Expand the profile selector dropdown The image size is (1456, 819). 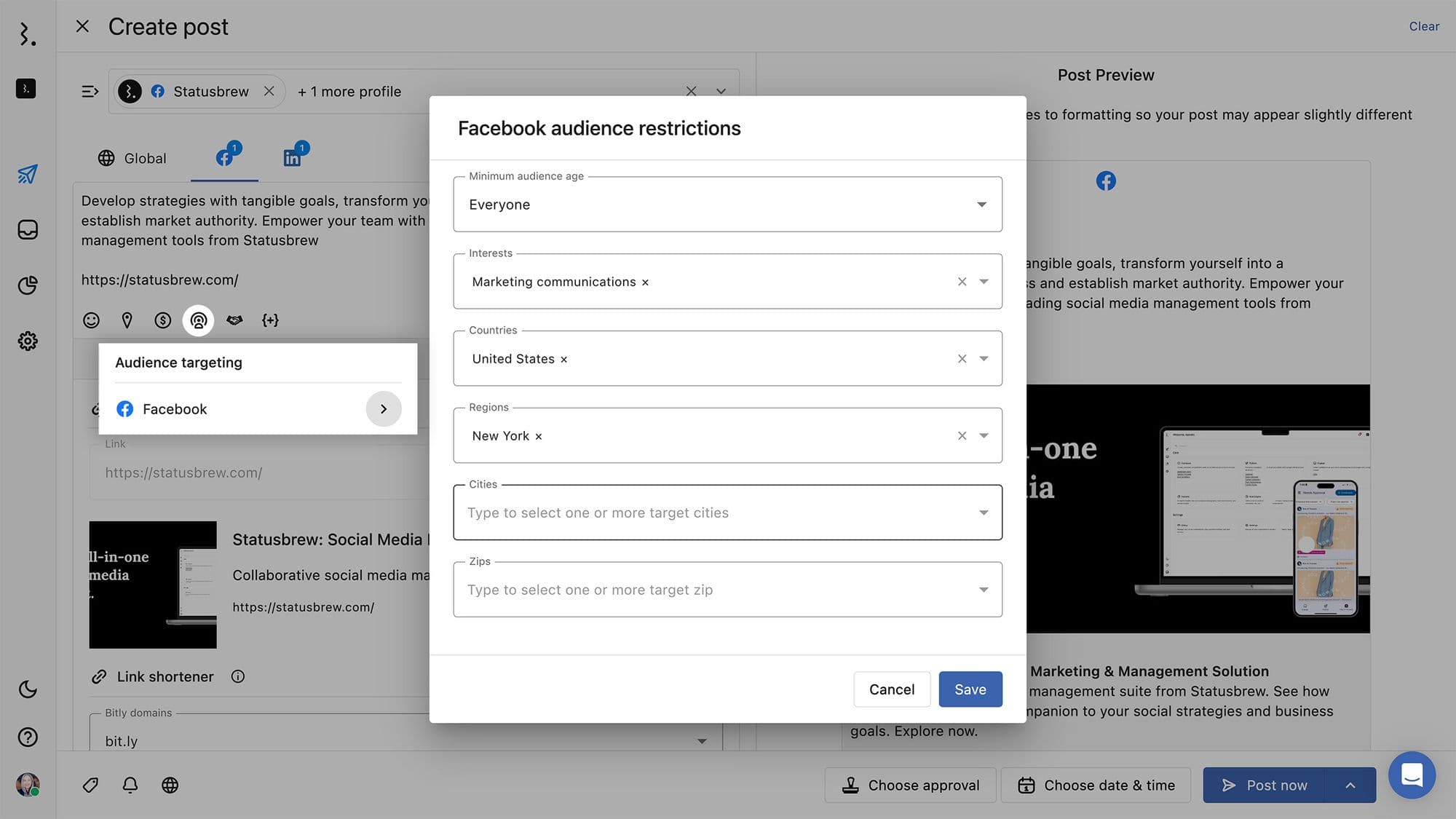(721, 91)
